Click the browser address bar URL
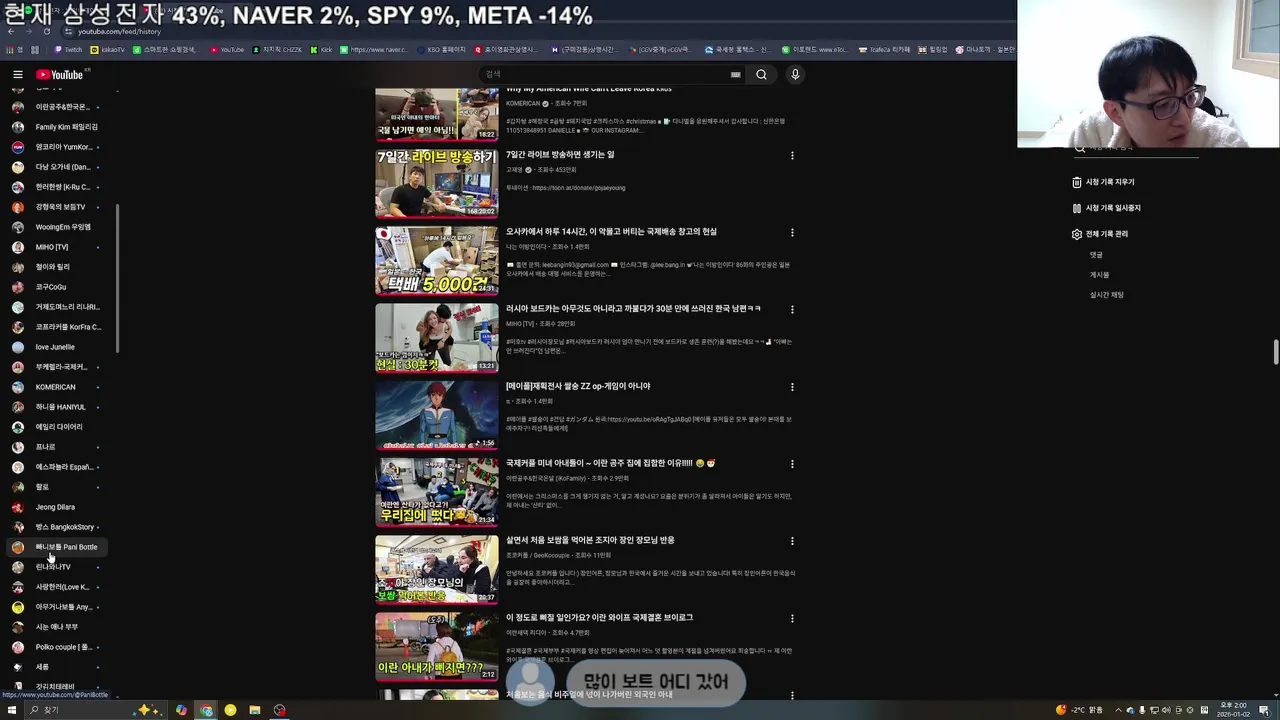This screenshot has height=720, width=1280. click(119, 31)
